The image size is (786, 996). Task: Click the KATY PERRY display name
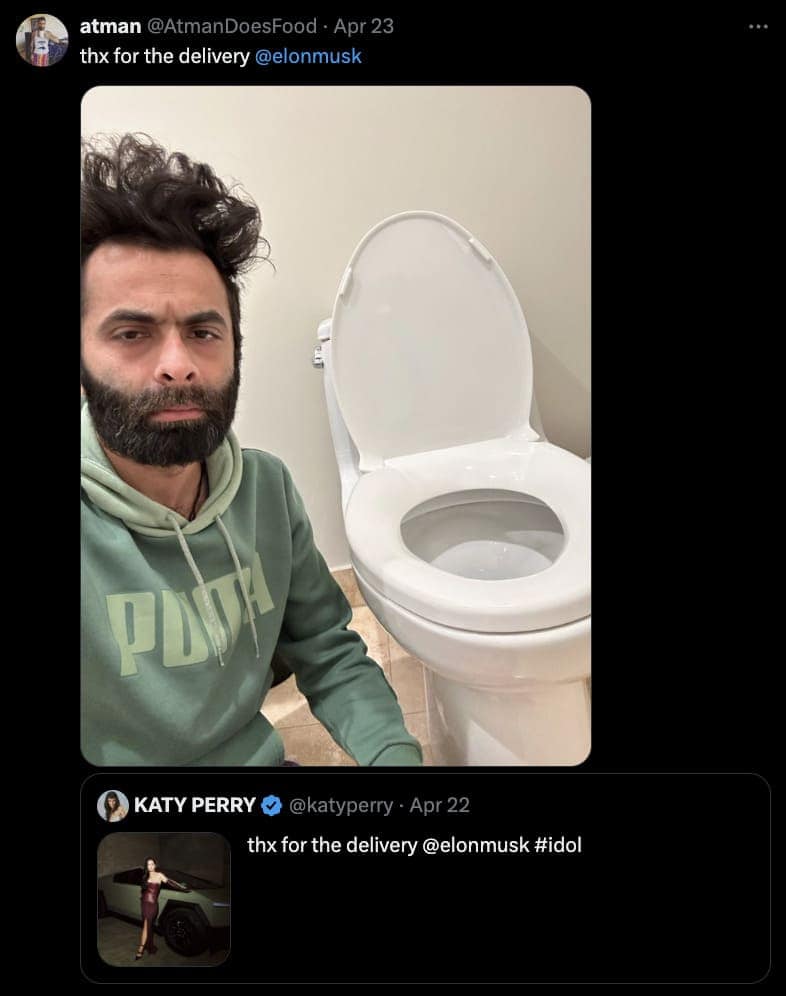194,805
